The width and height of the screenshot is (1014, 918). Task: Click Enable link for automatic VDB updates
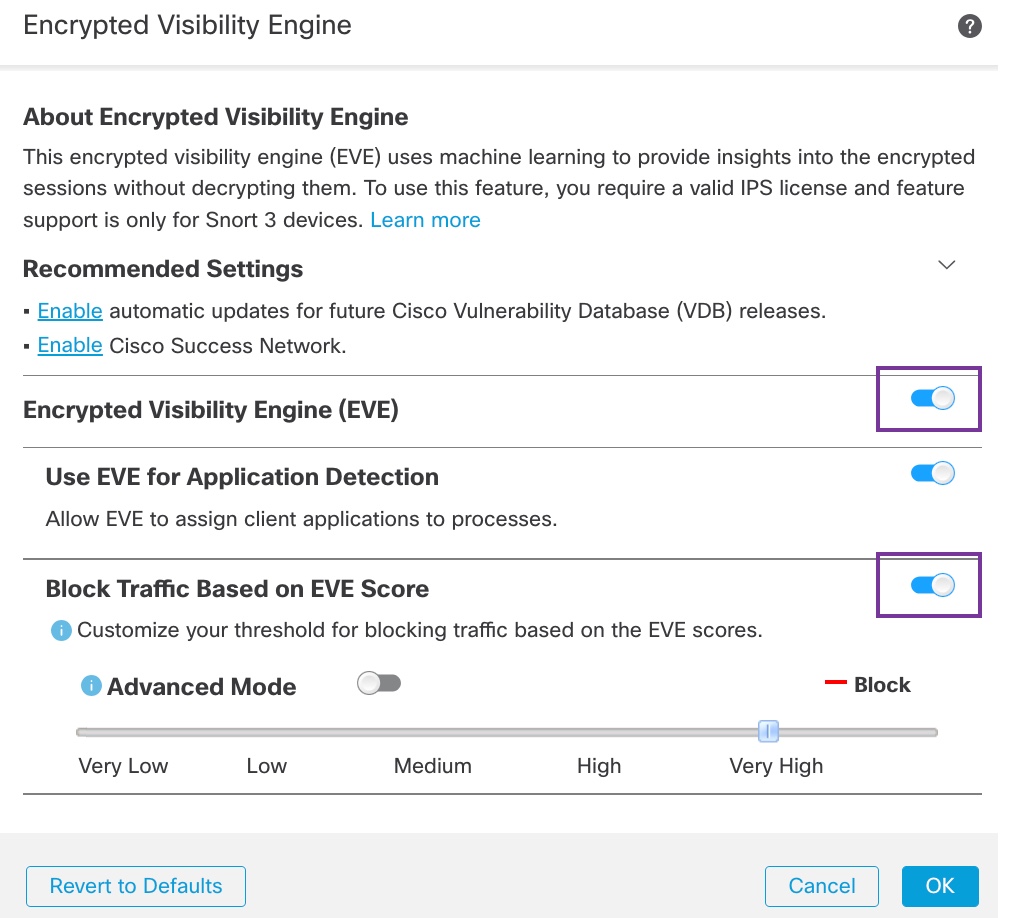(x=70, y=311)
